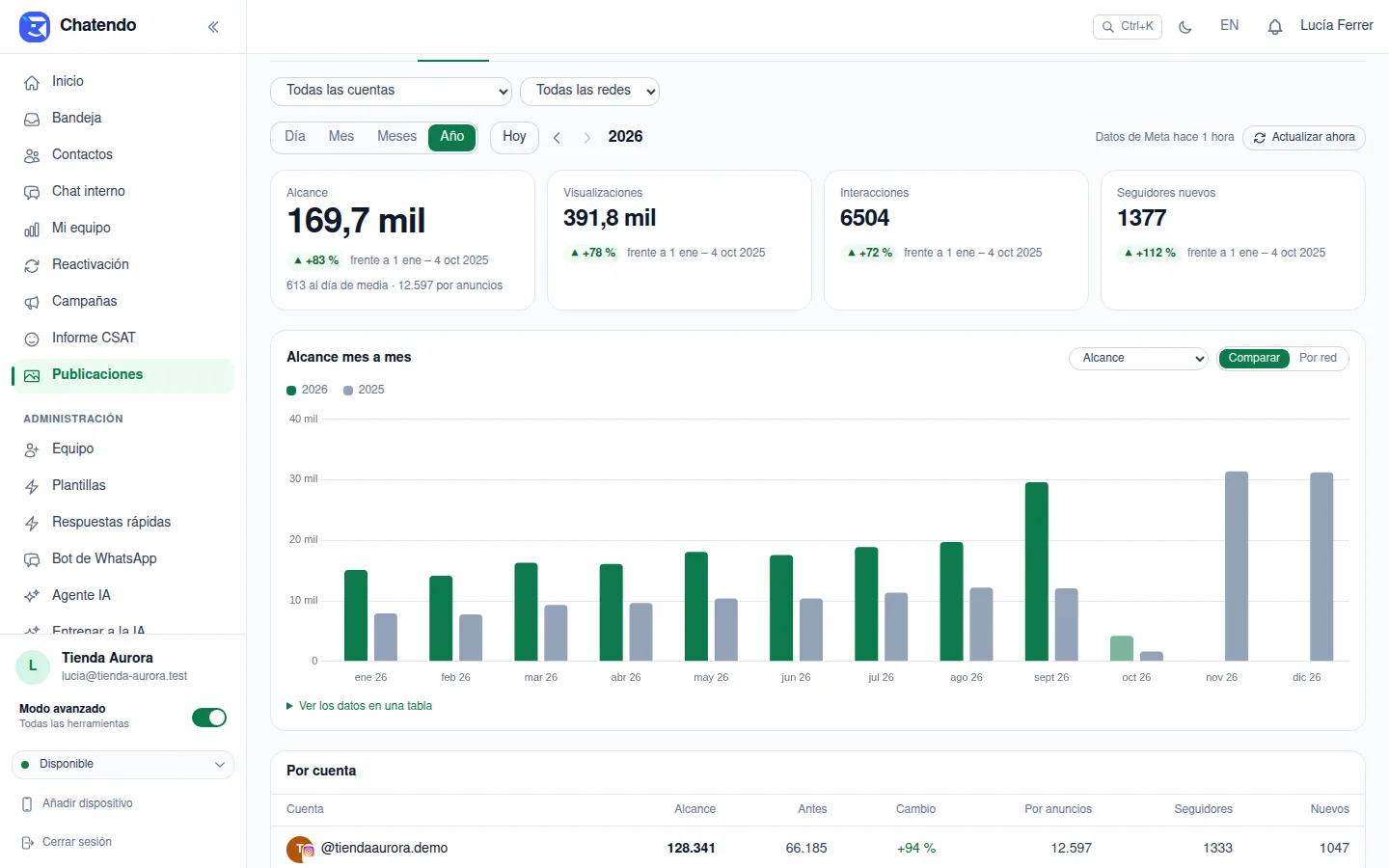Open notifications with the bell icon
This screenshot has height=868, width=1389.
click(1274, 27)
